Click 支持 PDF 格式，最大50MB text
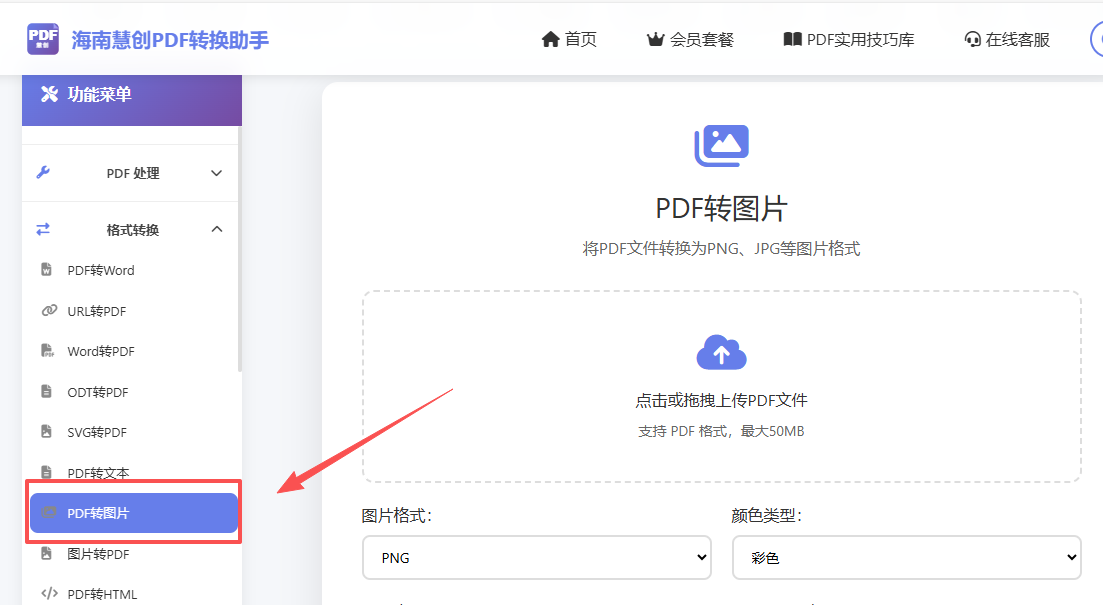1103x605 pixels. 721,431
